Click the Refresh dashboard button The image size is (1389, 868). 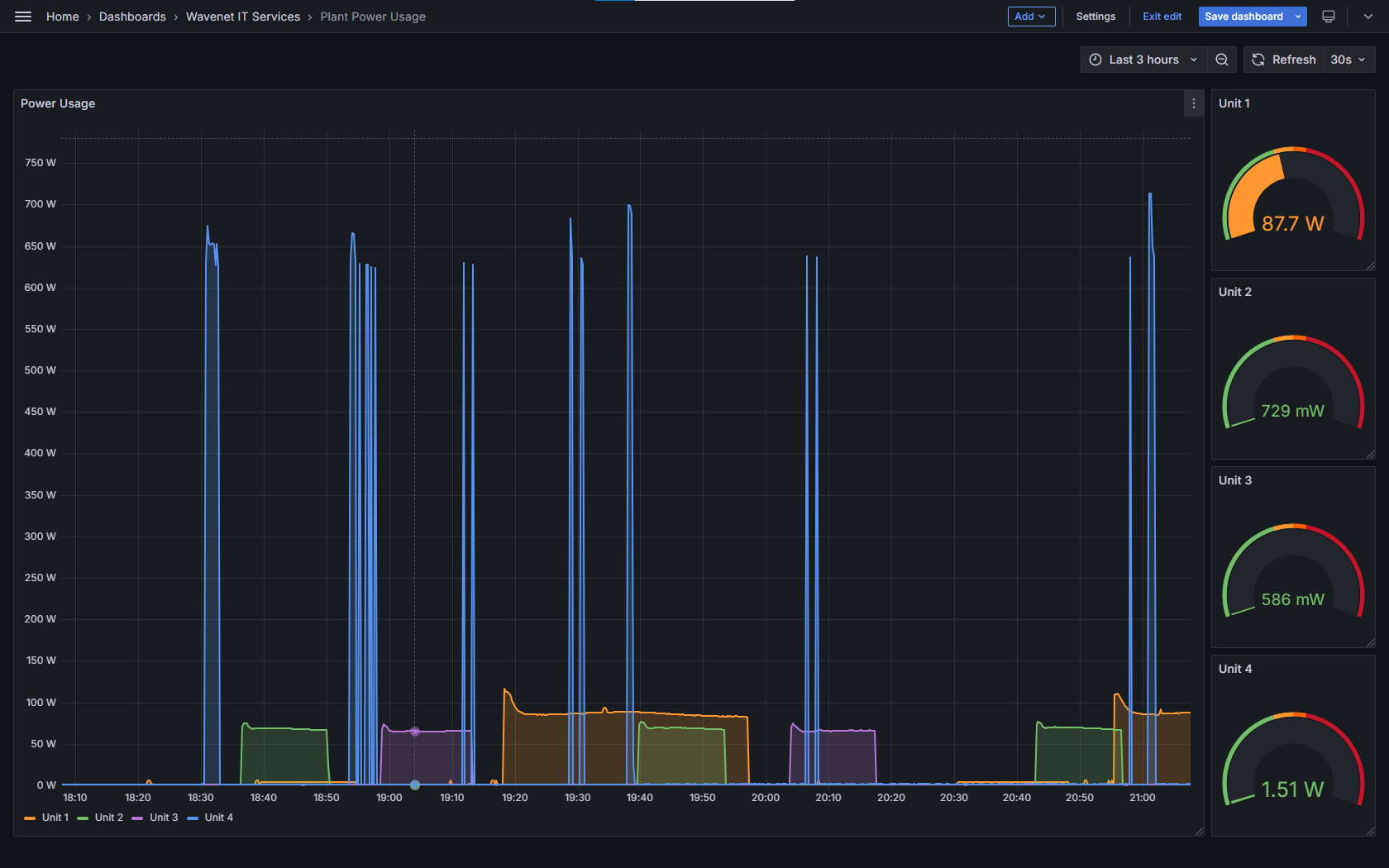tap(1283, 60)
